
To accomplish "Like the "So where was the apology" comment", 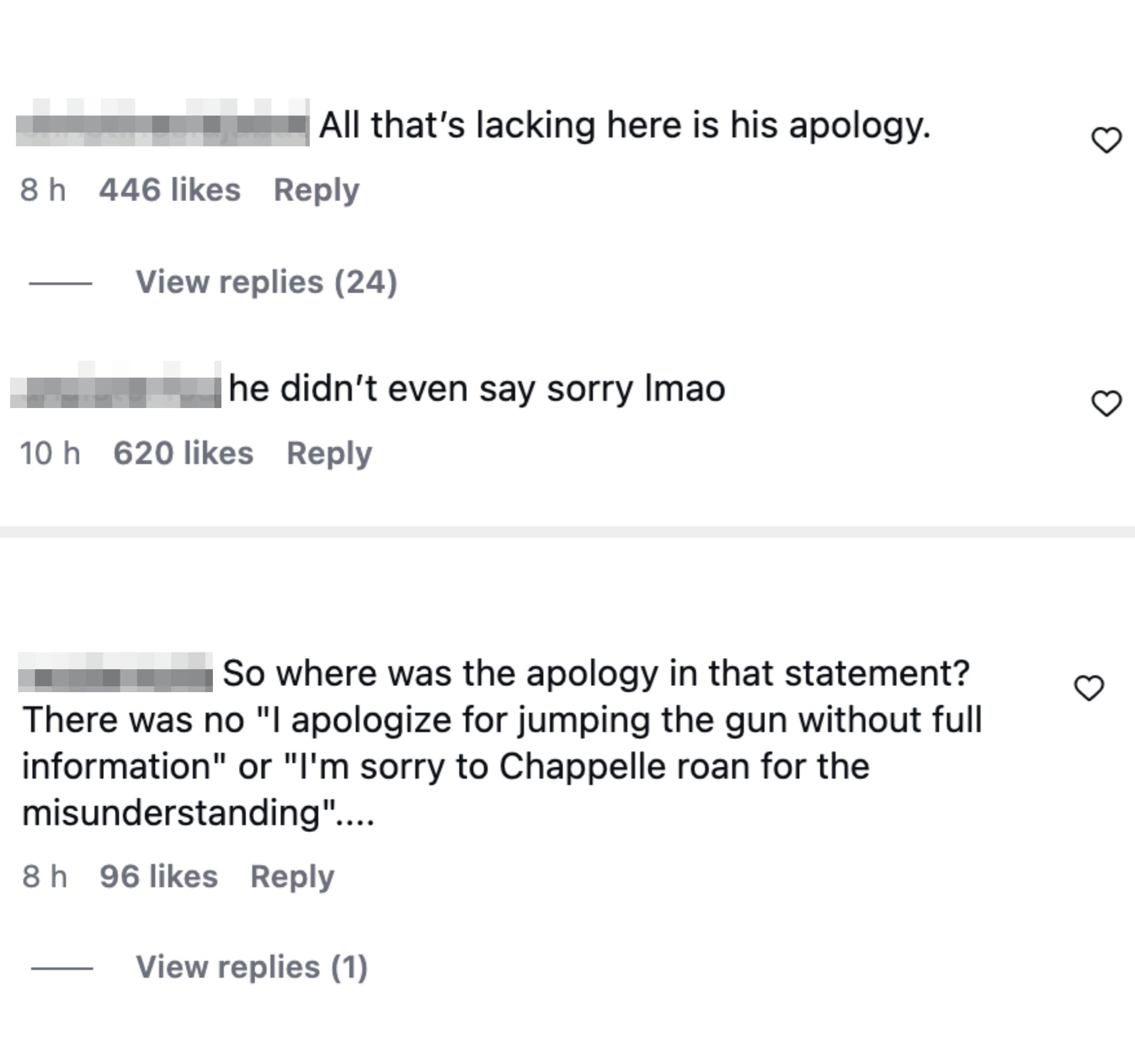I will (x=1089, y=688).
